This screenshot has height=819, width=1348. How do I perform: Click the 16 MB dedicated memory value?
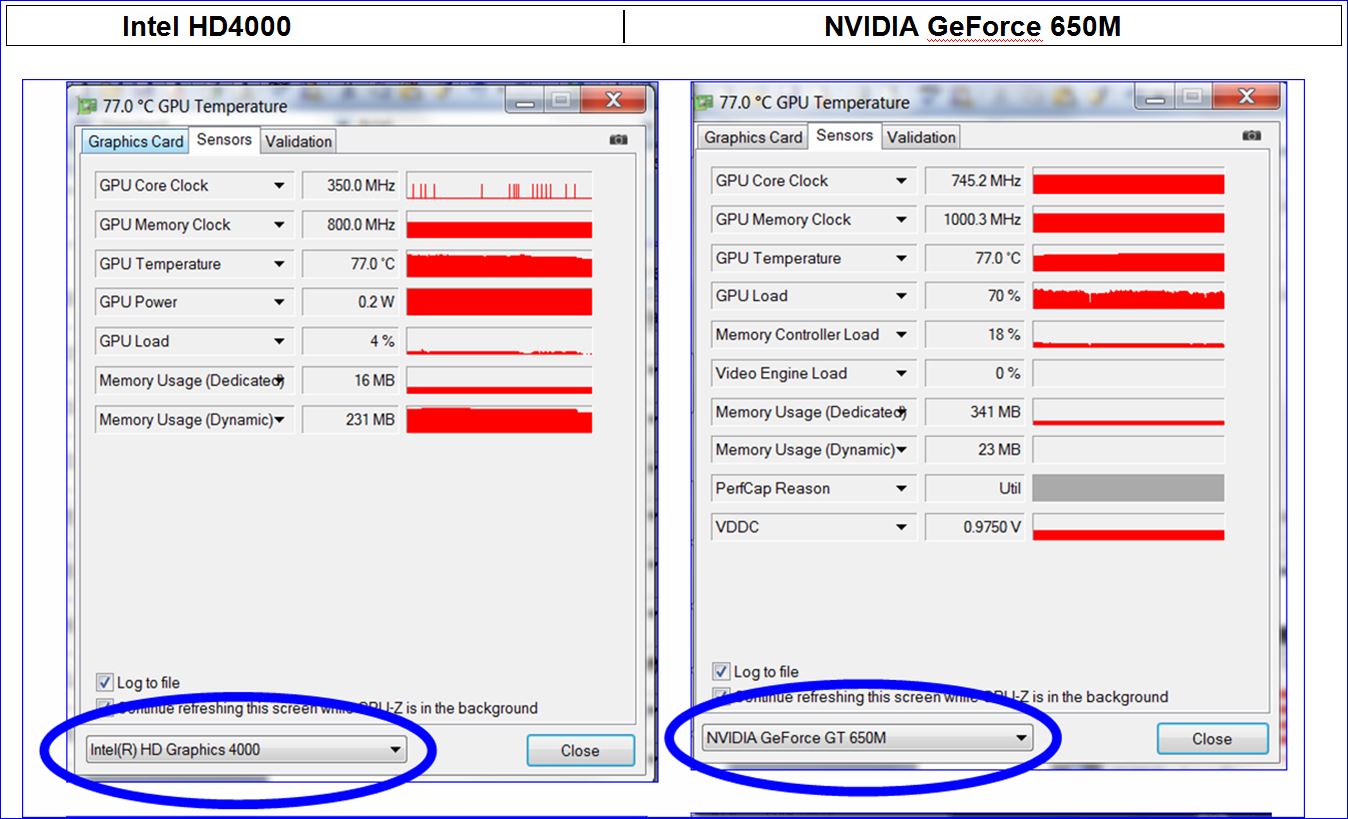pos(350,380)
